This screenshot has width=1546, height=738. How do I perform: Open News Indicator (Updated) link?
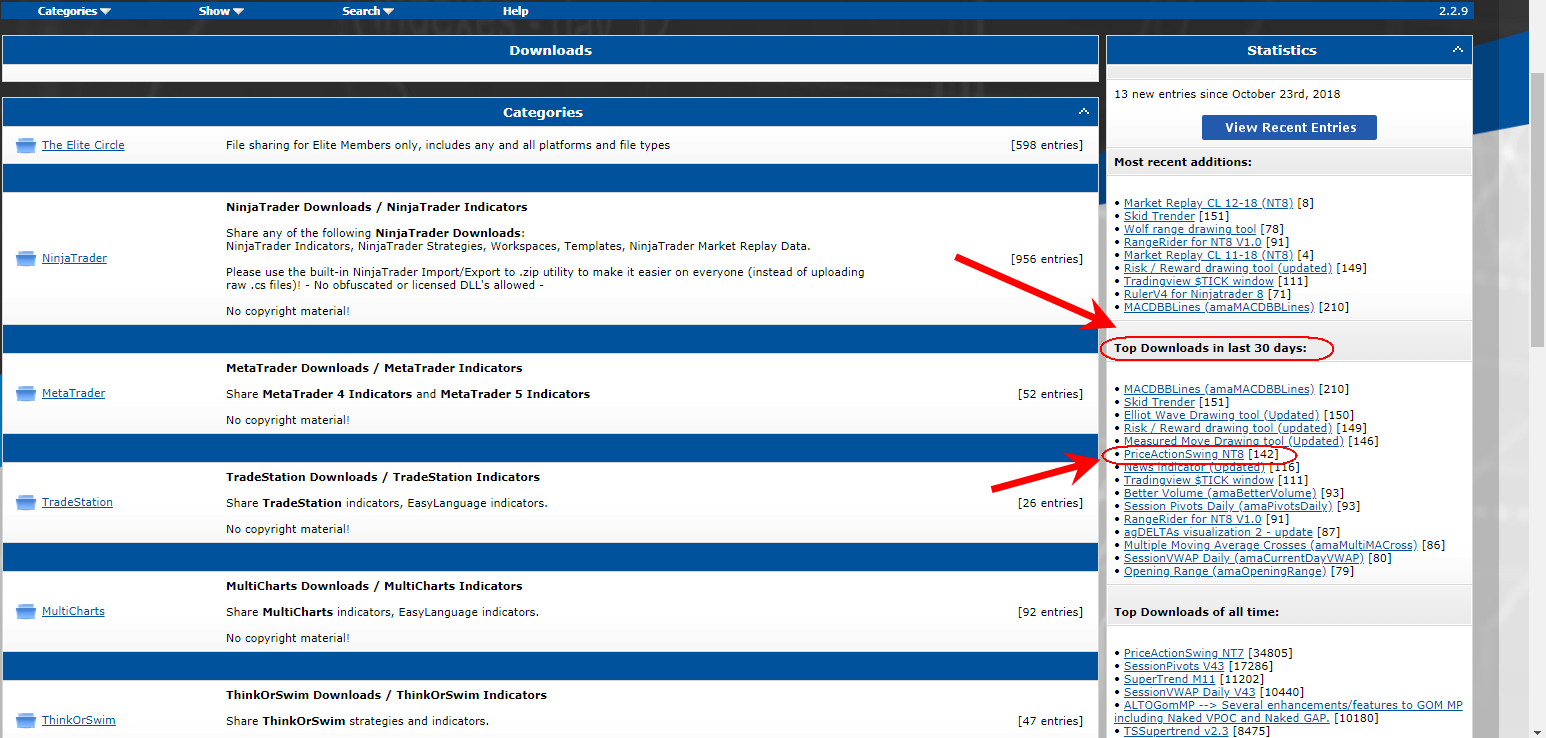[x=1195, y=467]
